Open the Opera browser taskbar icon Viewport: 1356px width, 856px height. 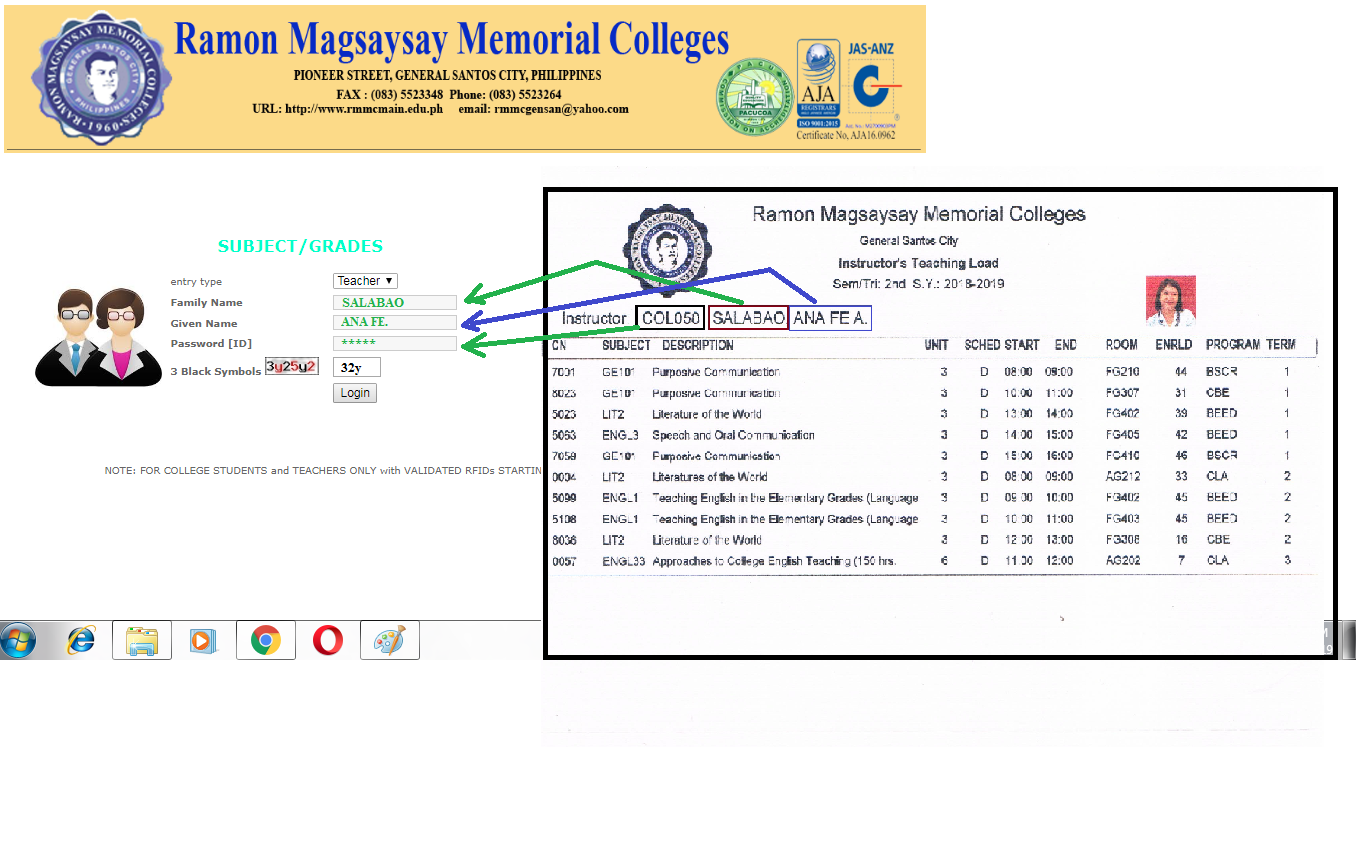point(328,640)
